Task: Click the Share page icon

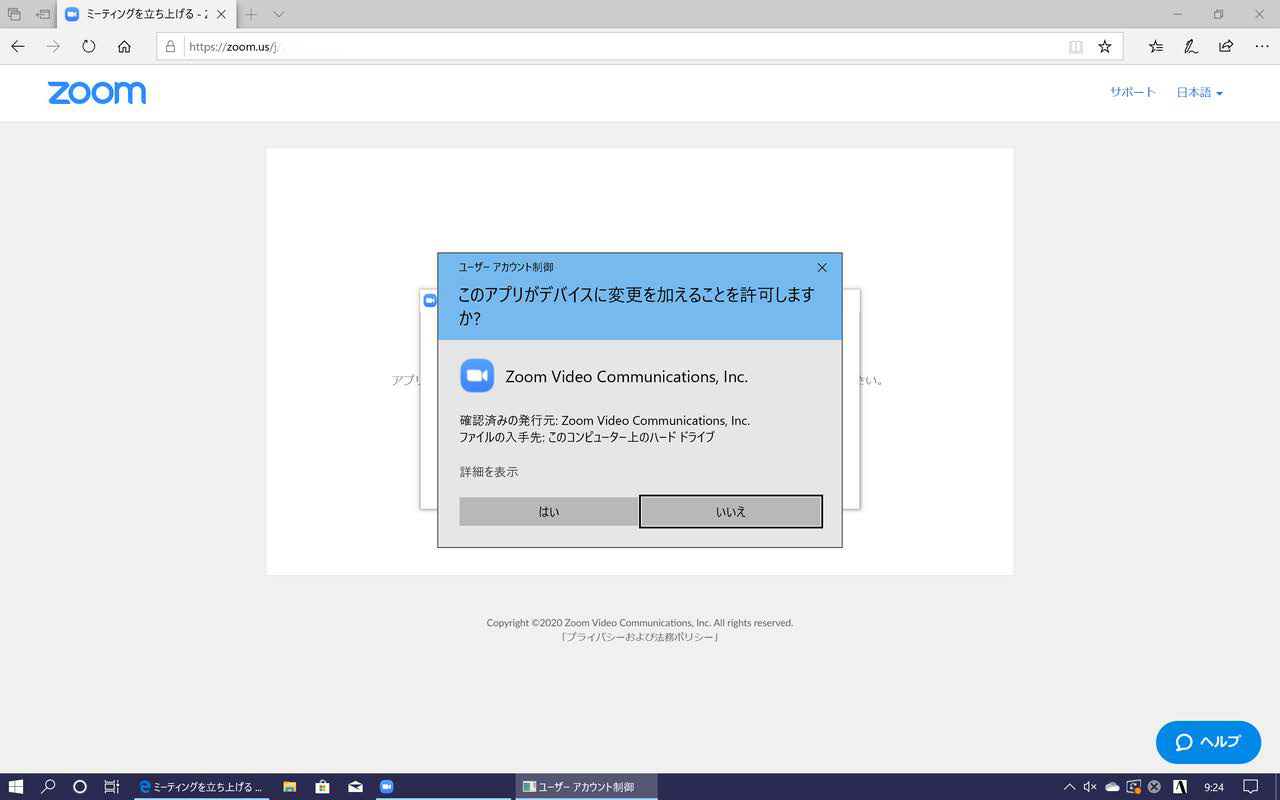Action: [1226, 46]
